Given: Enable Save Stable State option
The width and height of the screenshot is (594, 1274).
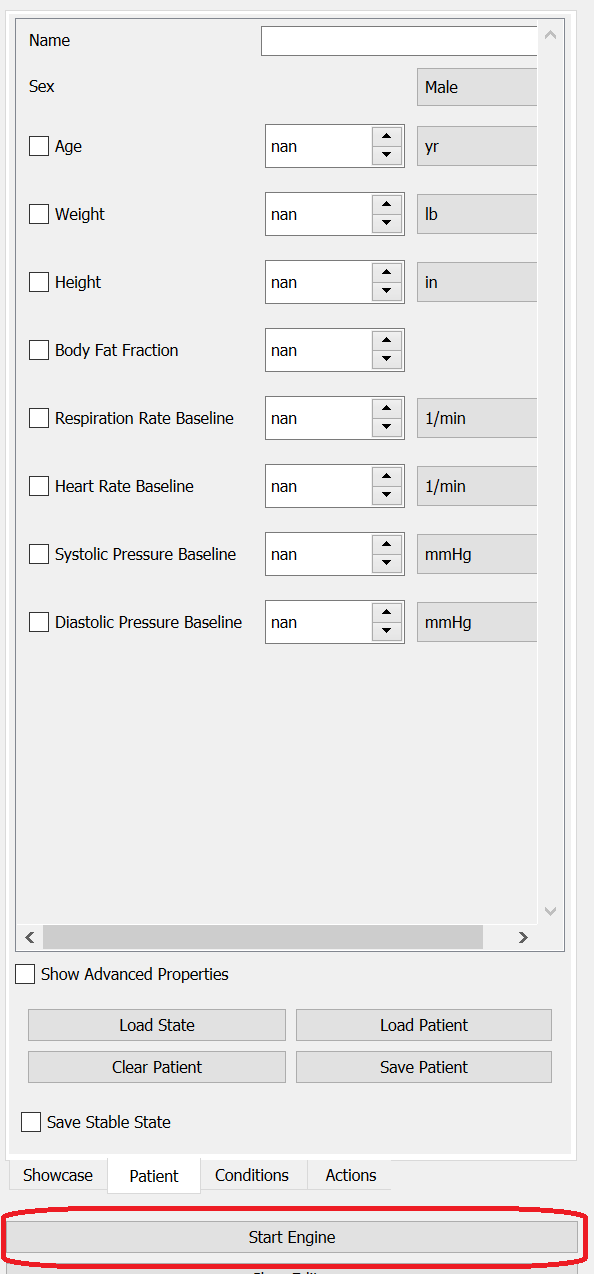Looking at the screenshot, I should [31, 1122].
